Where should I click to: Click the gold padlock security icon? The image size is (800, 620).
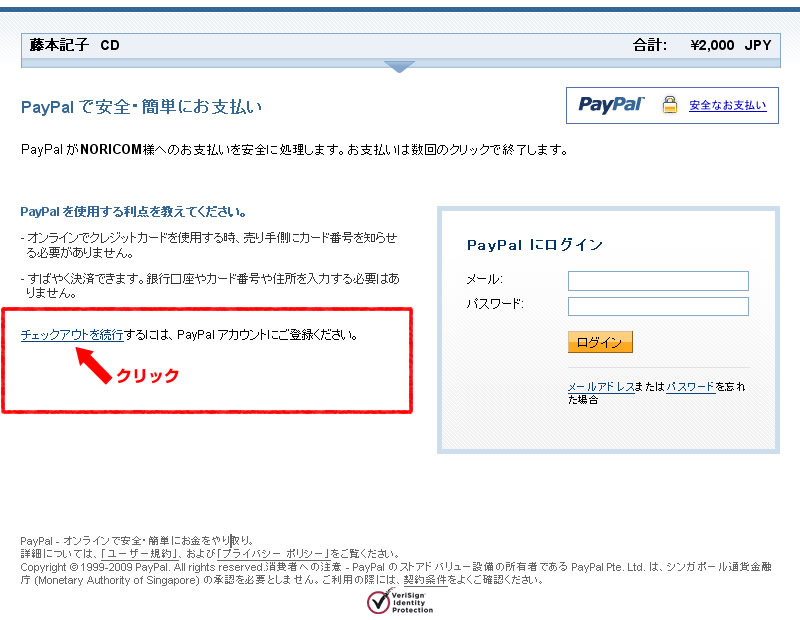(669, 105)
